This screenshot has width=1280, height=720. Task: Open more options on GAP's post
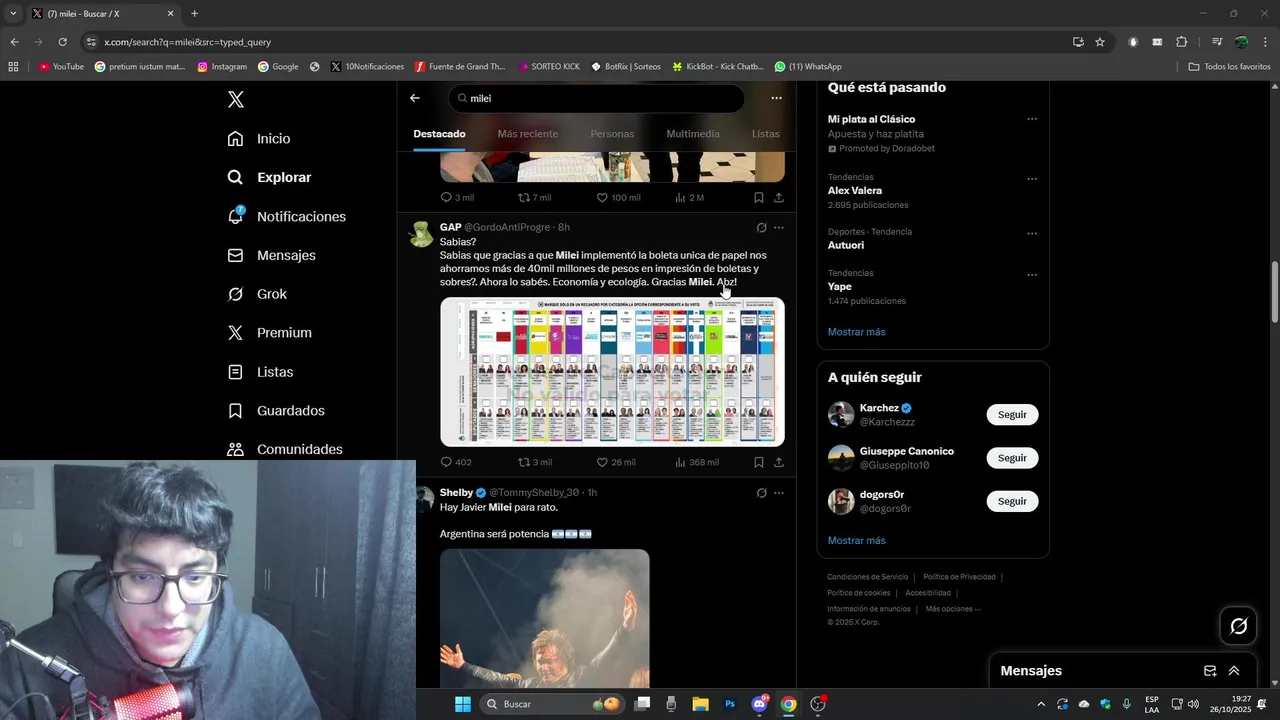click(x=779, y=227)
